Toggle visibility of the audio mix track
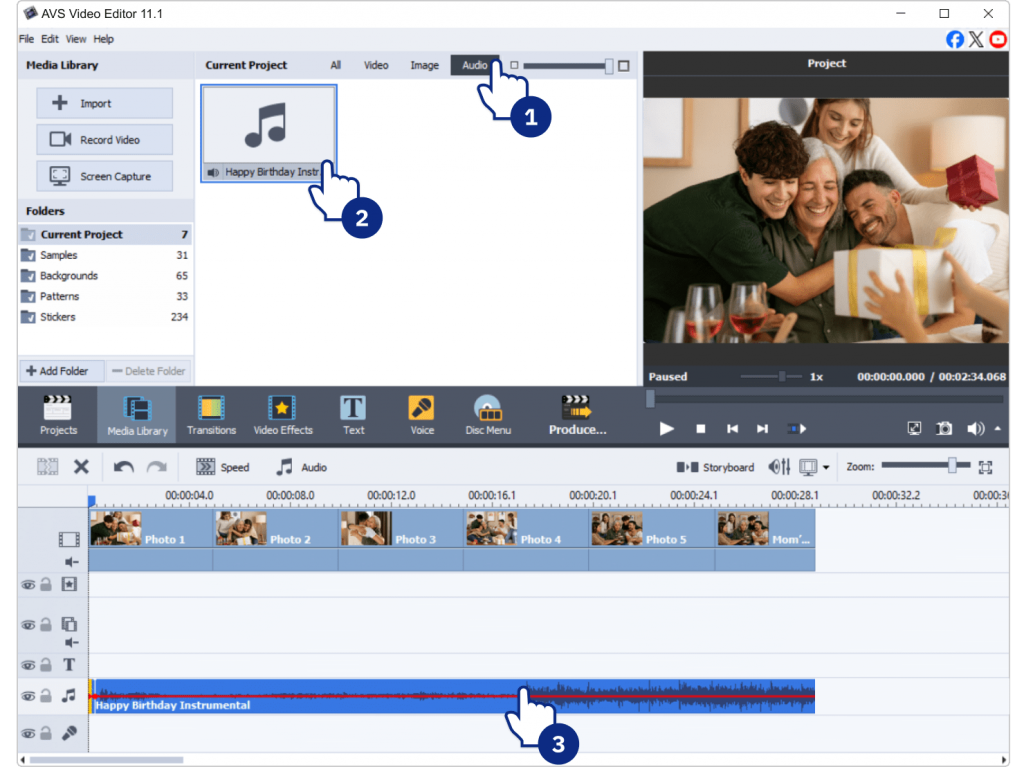The height and width of the screenshot is (767, 1024). pyautogui.click(x=28, y=696)
